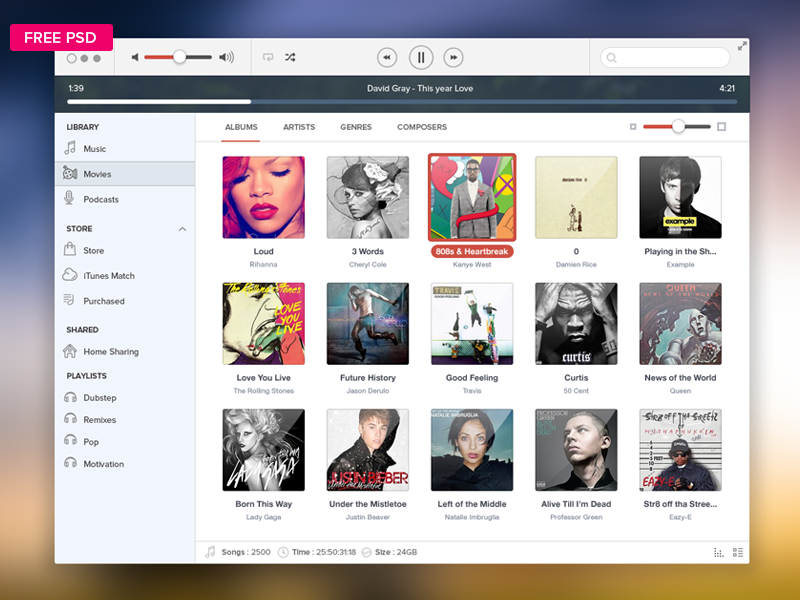The width and height of the screenshot is (800, 600).
Task: Click the Lady Gaga artist name
Action: click(x=264, y=517)
